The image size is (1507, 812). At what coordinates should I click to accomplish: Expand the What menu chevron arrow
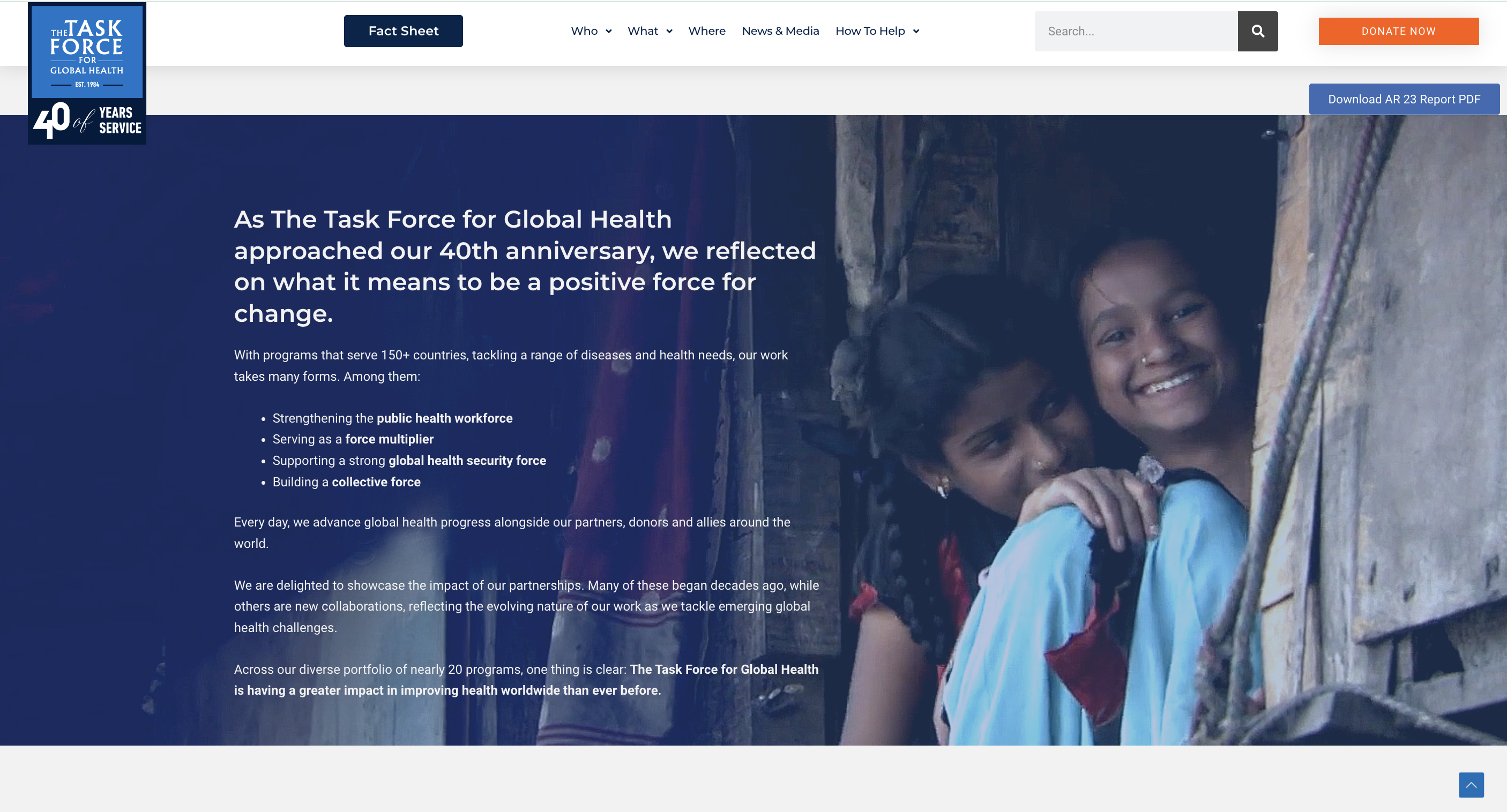pyautogui.click(x=669, y=32)
